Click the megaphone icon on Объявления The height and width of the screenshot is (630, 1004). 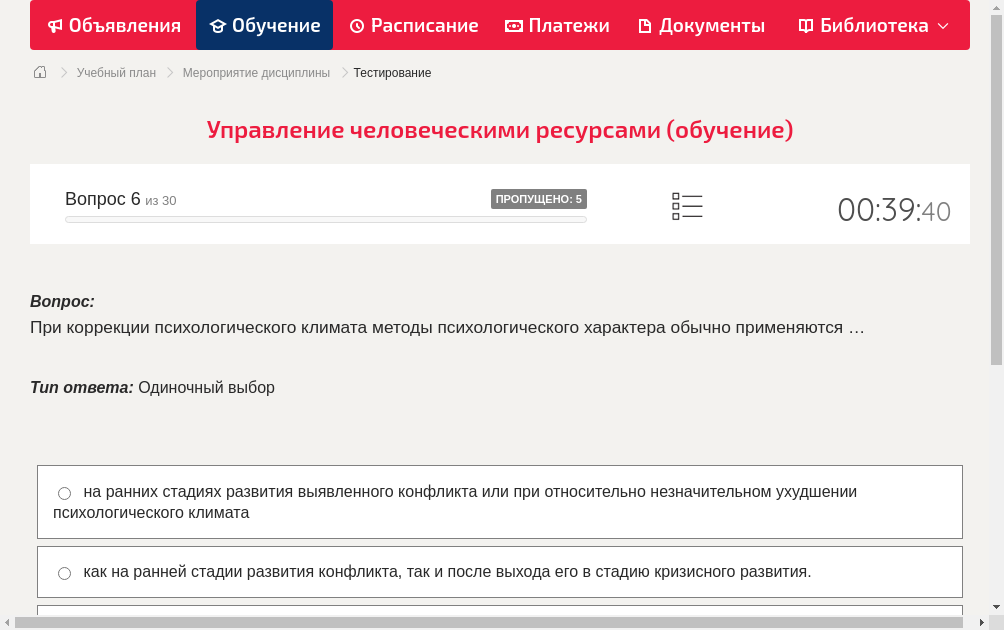tap(53, 25)
